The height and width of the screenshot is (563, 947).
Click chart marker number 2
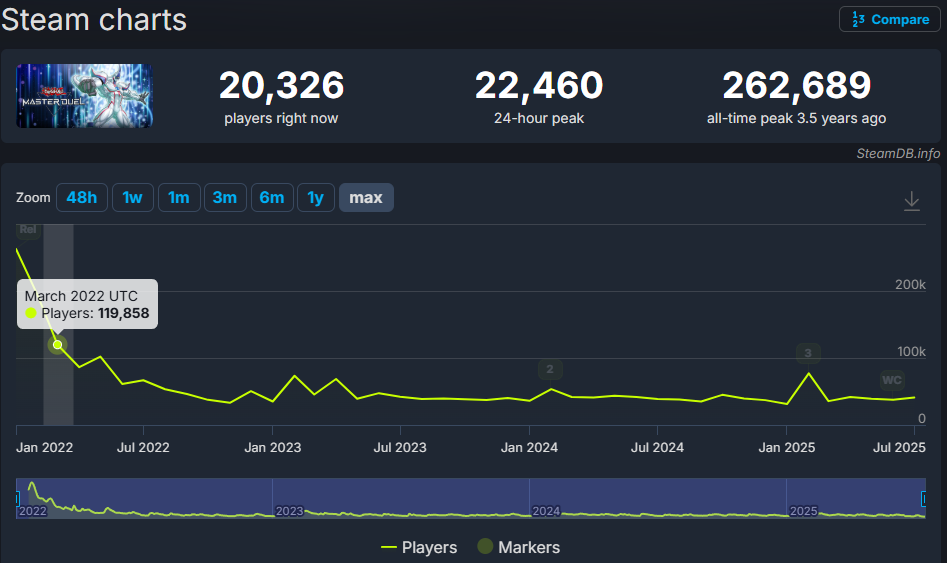coord(550,369)
